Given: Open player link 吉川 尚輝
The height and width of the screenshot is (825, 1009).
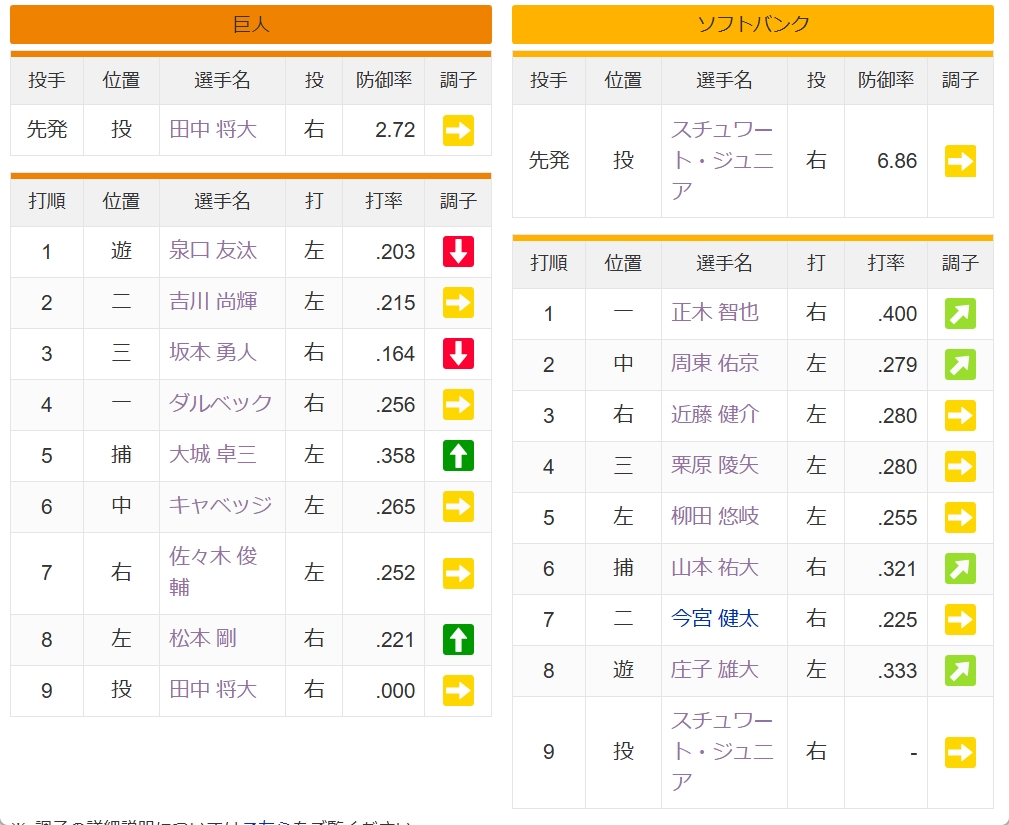Looking at the screenshot, I should [213, 301].
